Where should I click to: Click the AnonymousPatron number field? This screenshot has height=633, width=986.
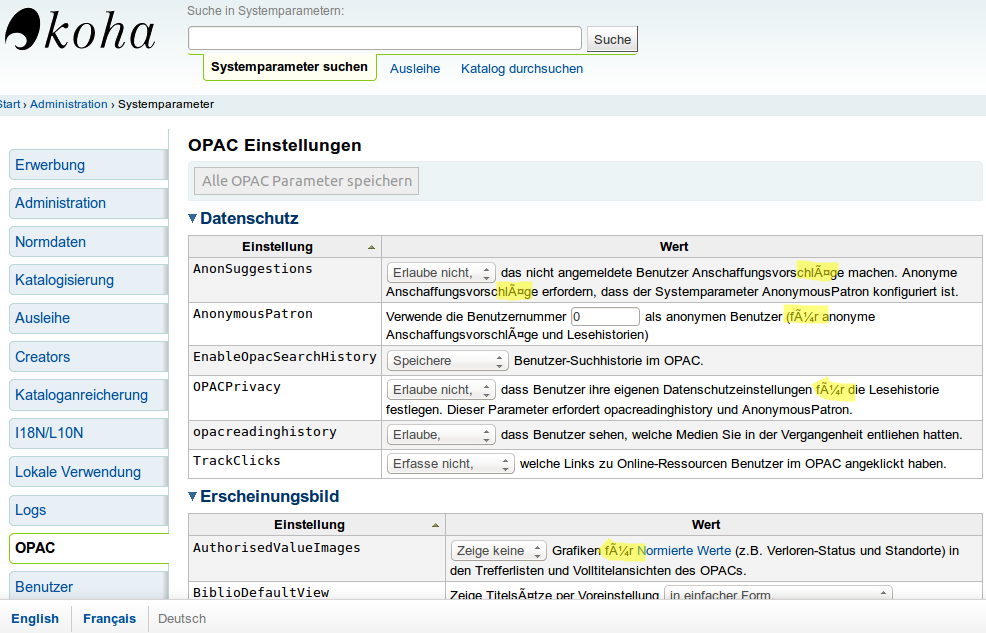click(x=604, y=316)
